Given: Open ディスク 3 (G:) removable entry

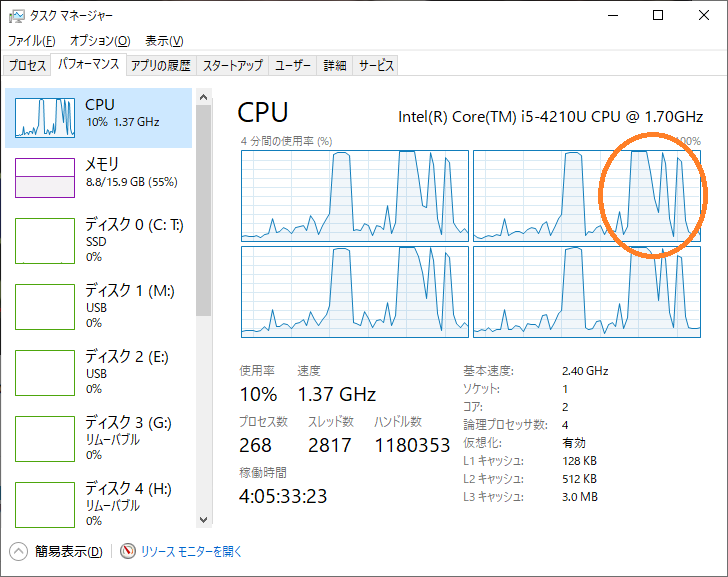Looking at the screenshot, I should (x=98, y=439).
